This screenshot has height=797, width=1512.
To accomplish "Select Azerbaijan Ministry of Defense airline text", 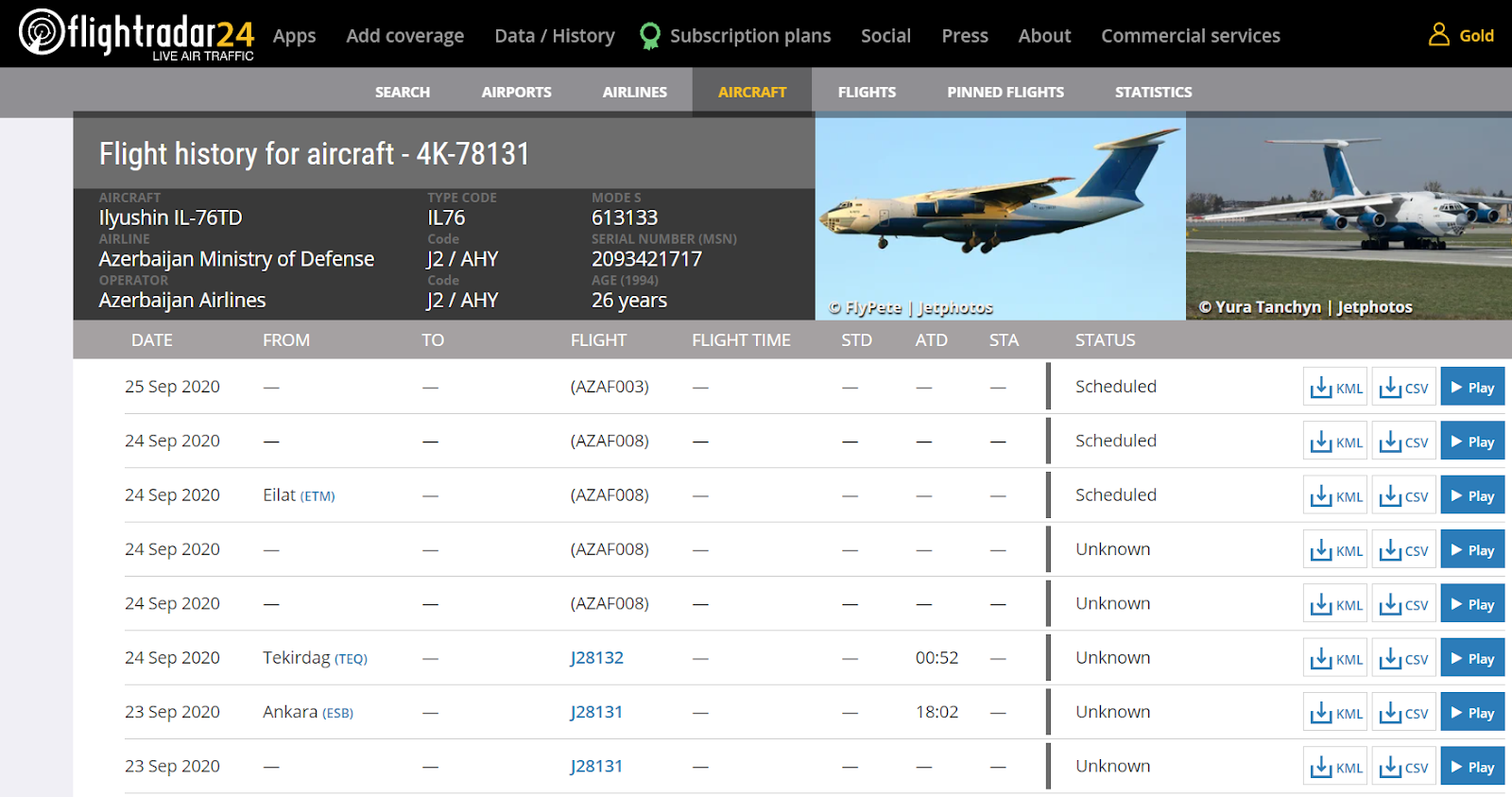I will (236, 259).
